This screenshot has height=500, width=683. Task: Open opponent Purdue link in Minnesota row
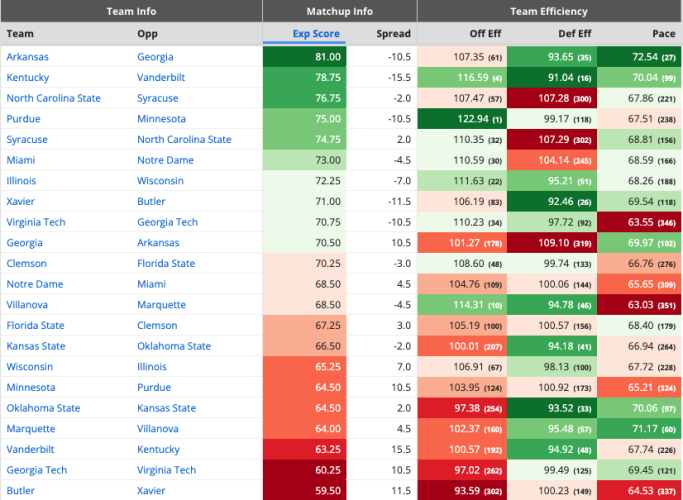[154, 388]
